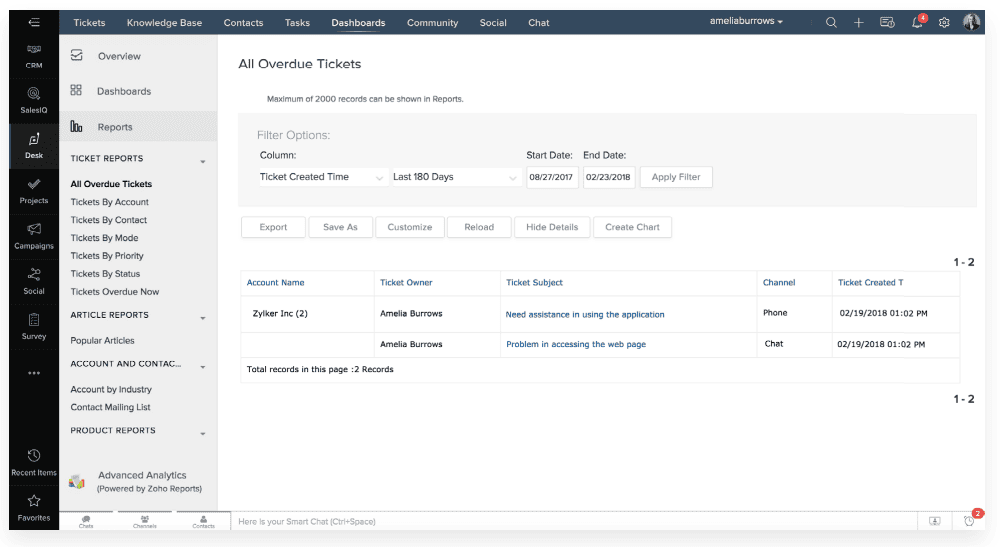Click the download icon in bottom bar
Image resolution: width=1000 pixels, height=547 pixels.
click(934, 521)
